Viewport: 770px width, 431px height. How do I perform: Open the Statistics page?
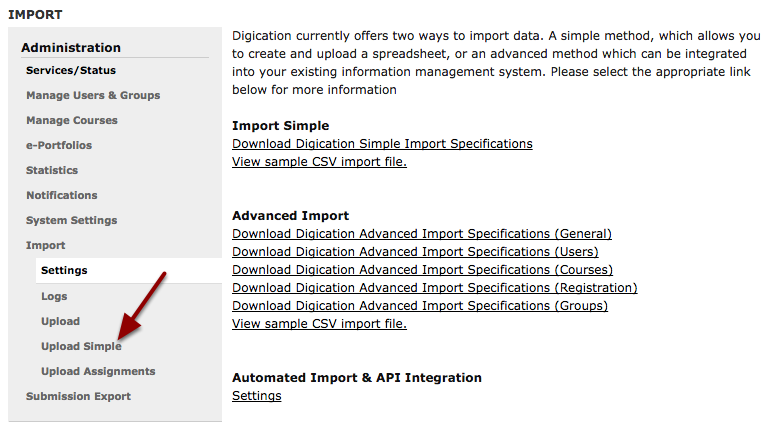click(x=52, y=170)
